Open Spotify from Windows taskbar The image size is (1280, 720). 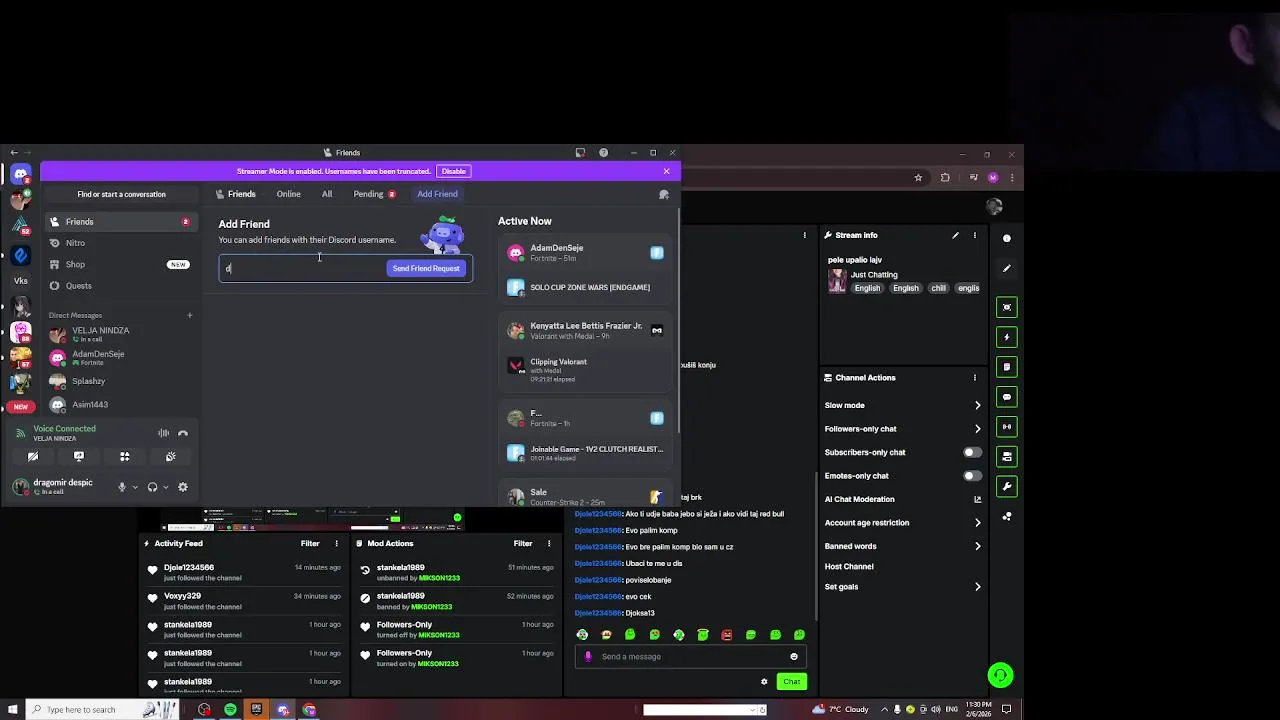(x=230, y=710)
